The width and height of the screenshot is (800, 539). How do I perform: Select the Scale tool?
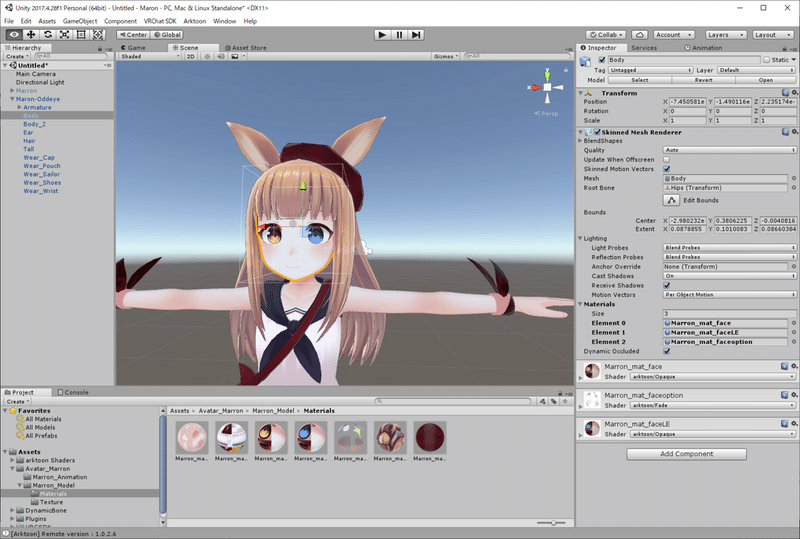pos(65,35)
